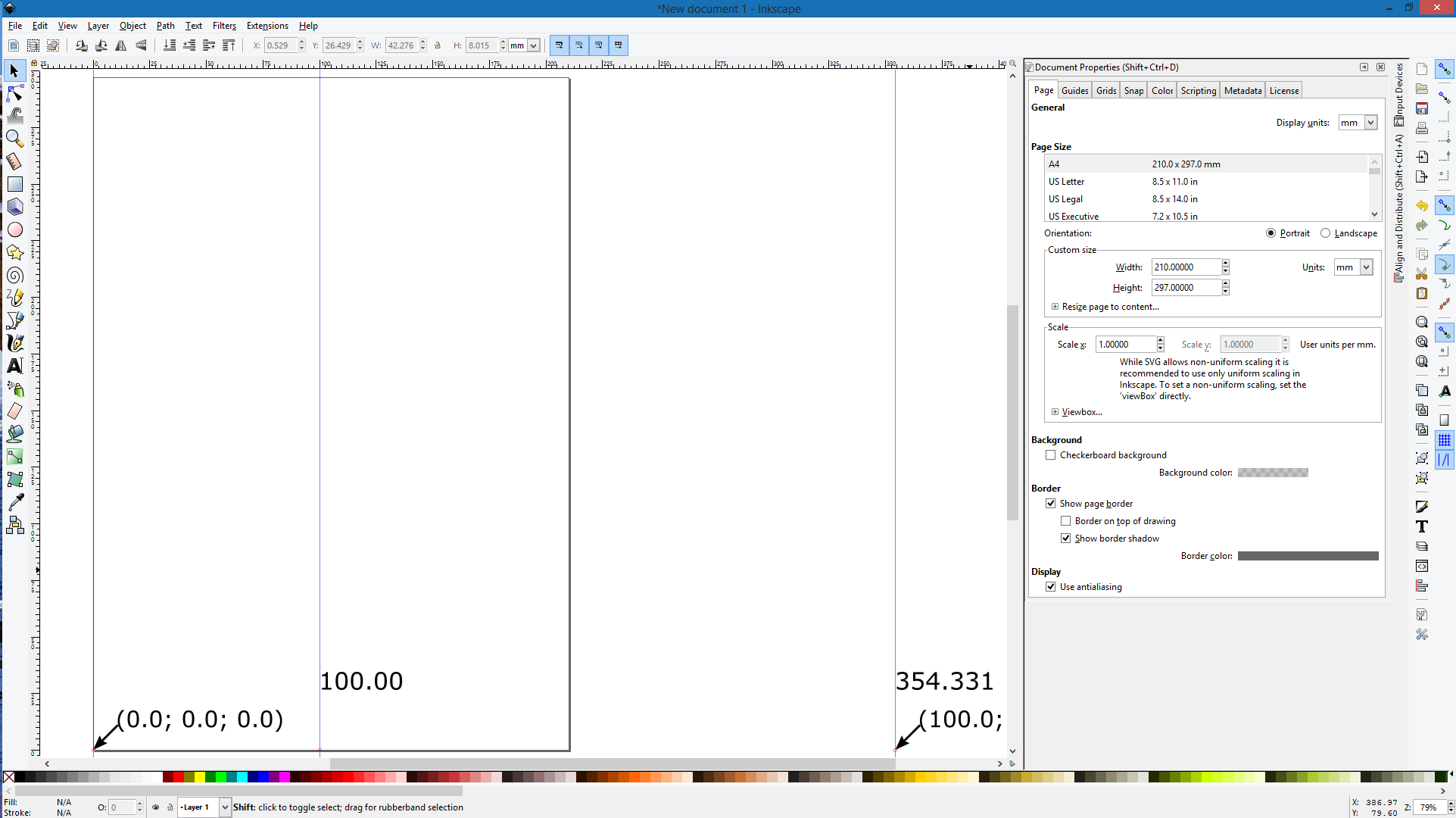
Task: Toggle width-height lock icon
Action: point(438,45)
